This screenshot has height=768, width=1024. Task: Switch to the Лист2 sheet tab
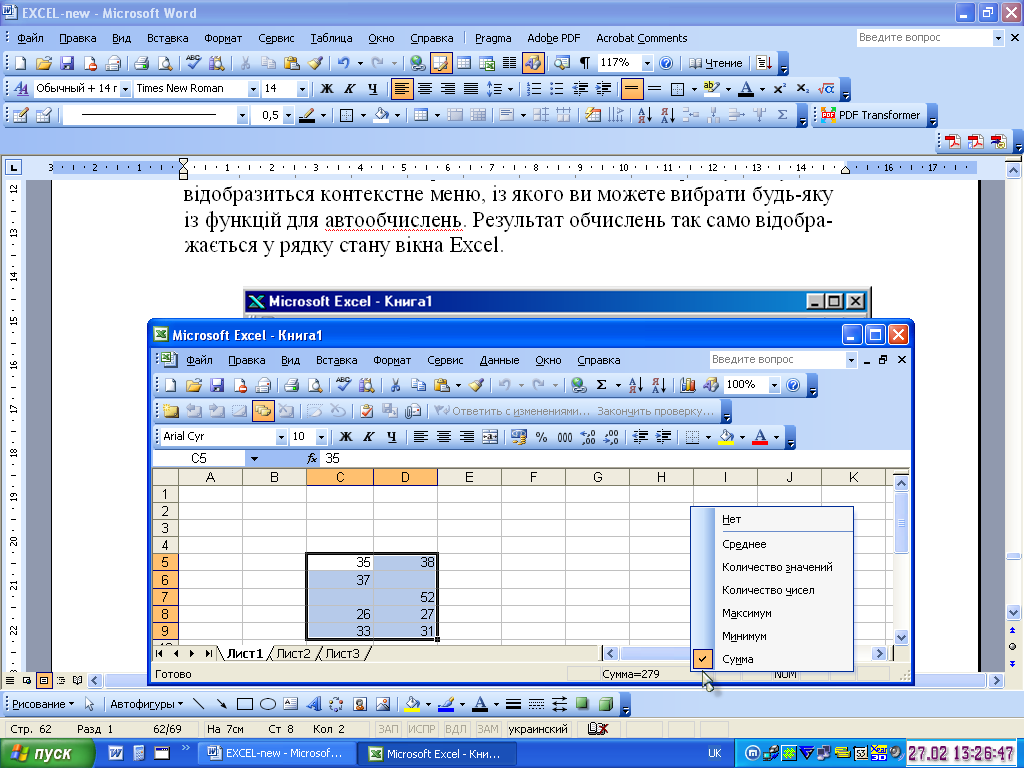(x=293, y=654)
